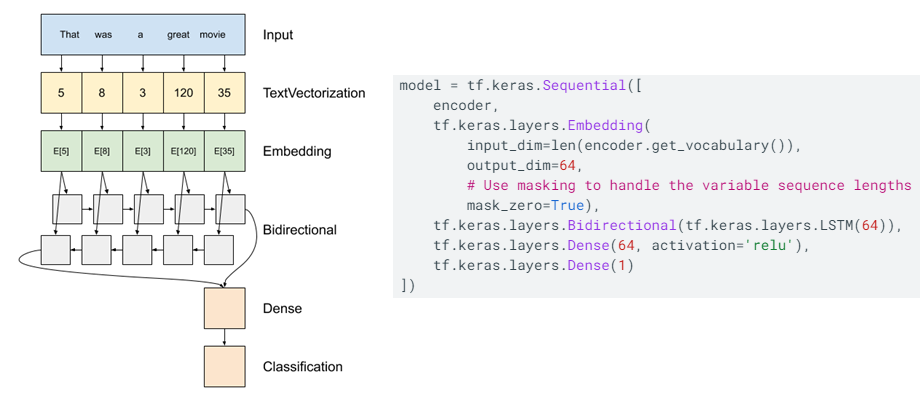Click the E[35] embedding cell

click(x=224, y=151)
